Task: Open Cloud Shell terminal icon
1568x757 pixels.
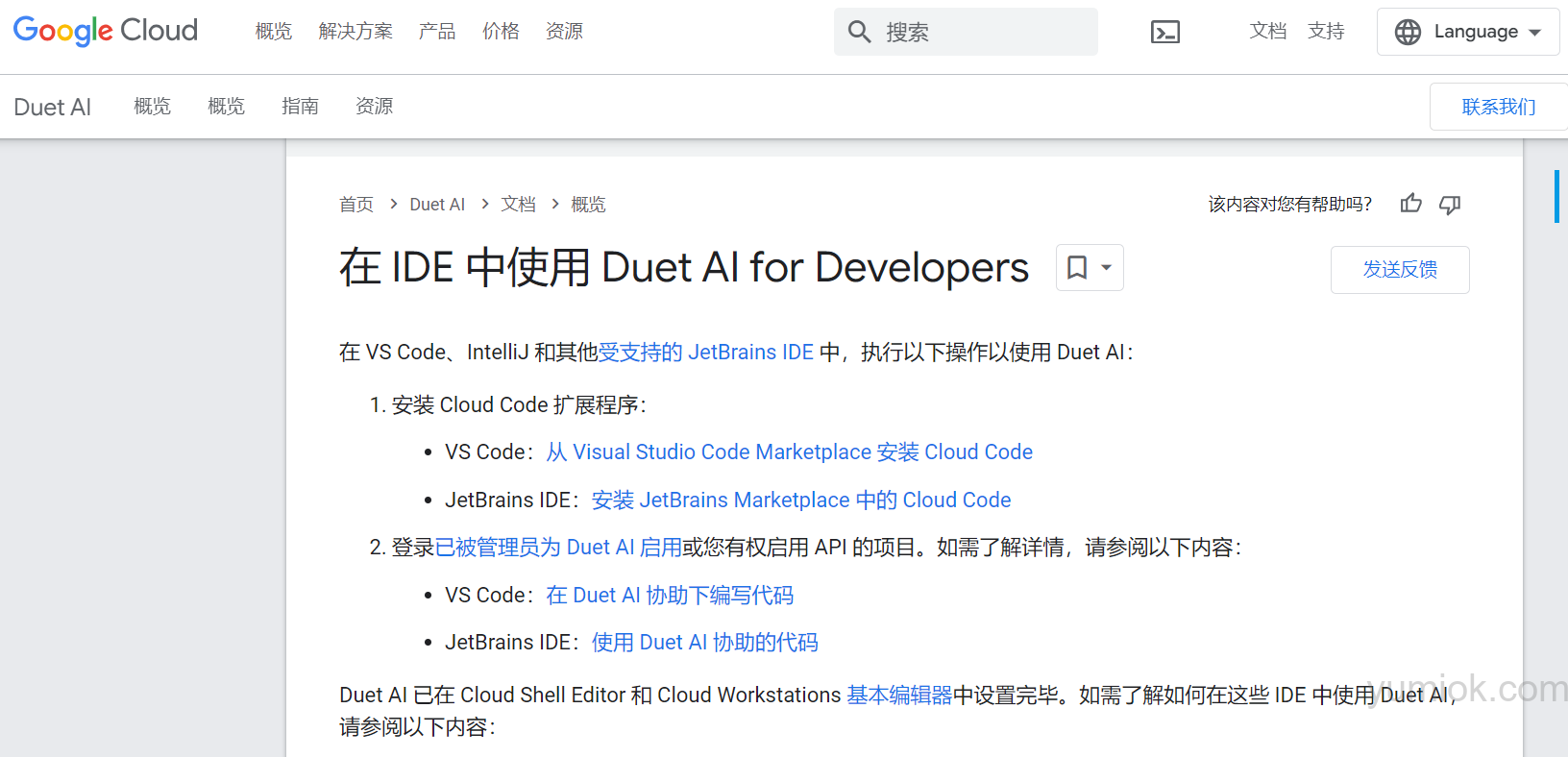Action: (1165, 32)
